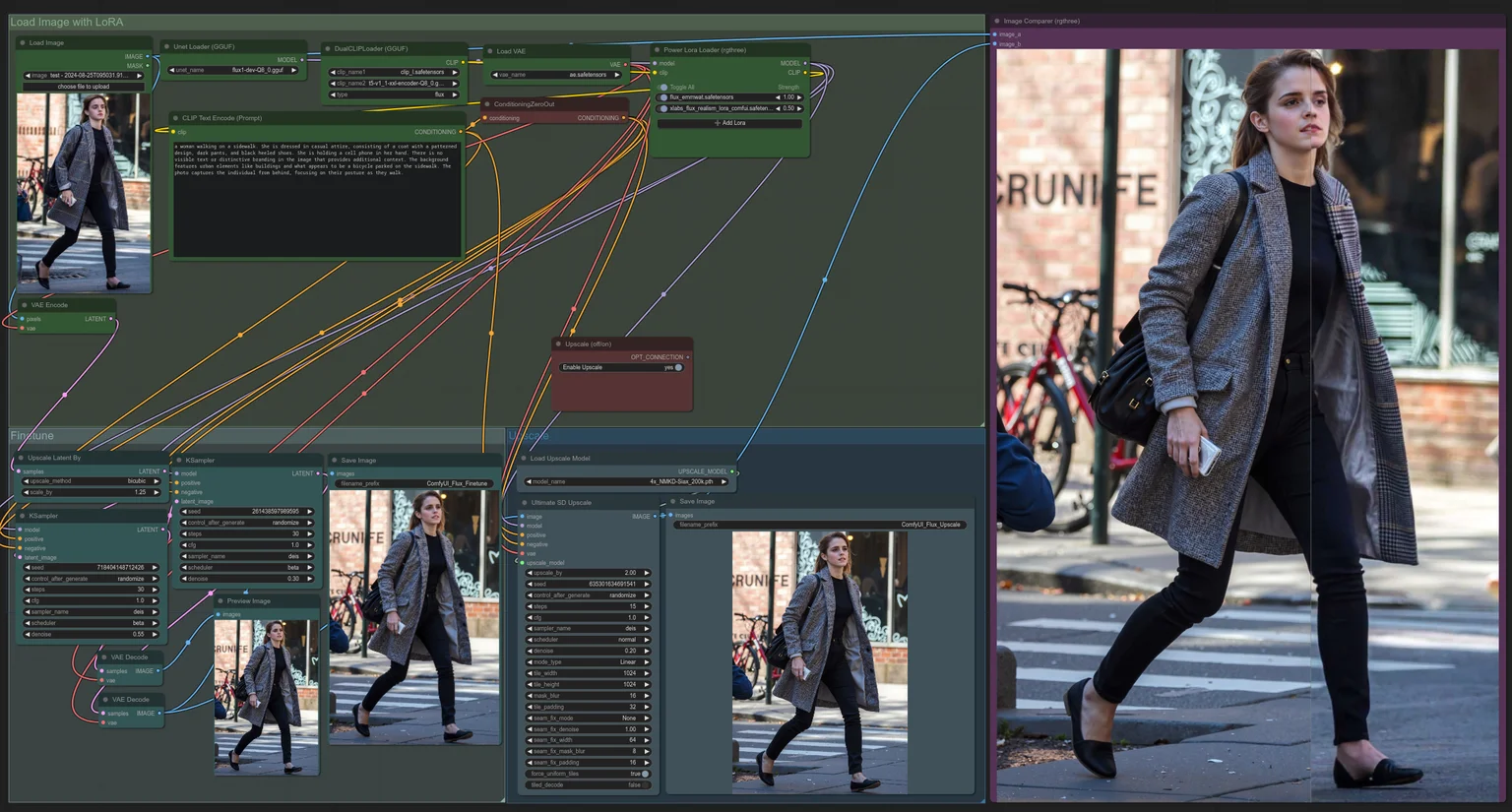
Task: Open scheduler dropdown set to normal
Action: [588, 640]
